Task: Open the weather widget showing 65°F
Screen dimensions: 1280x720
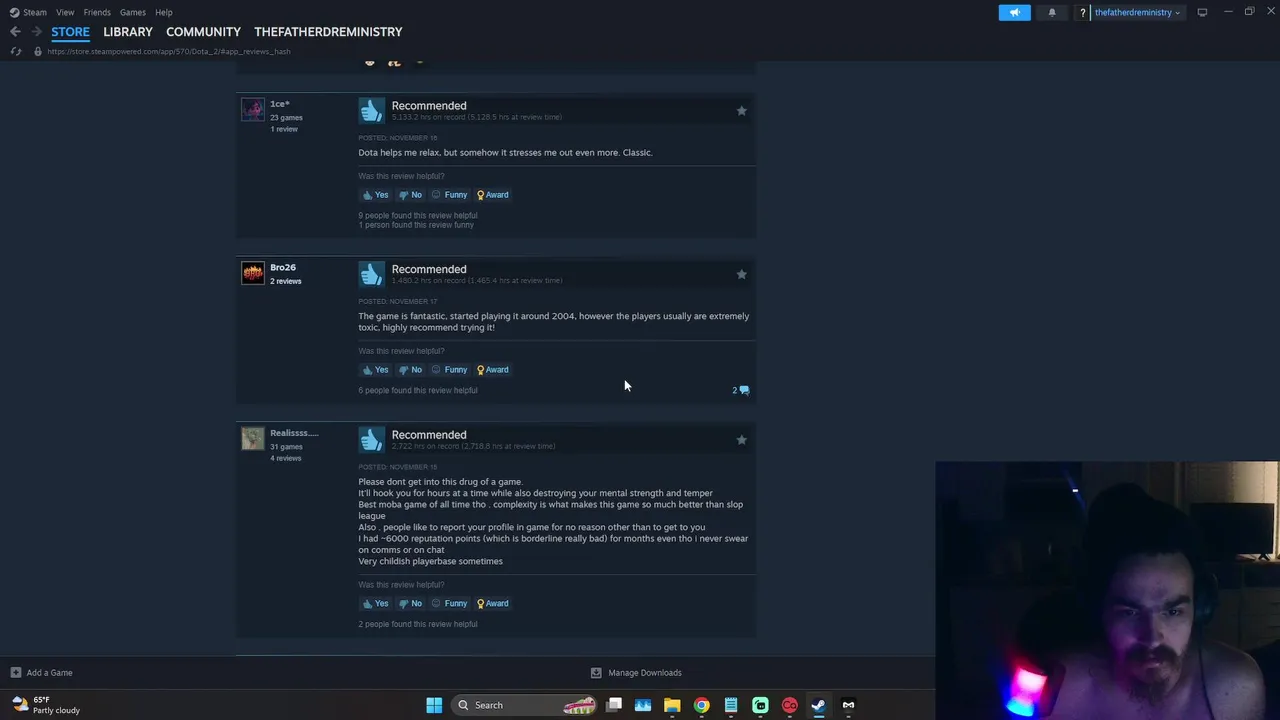Action: pos(46,705)
